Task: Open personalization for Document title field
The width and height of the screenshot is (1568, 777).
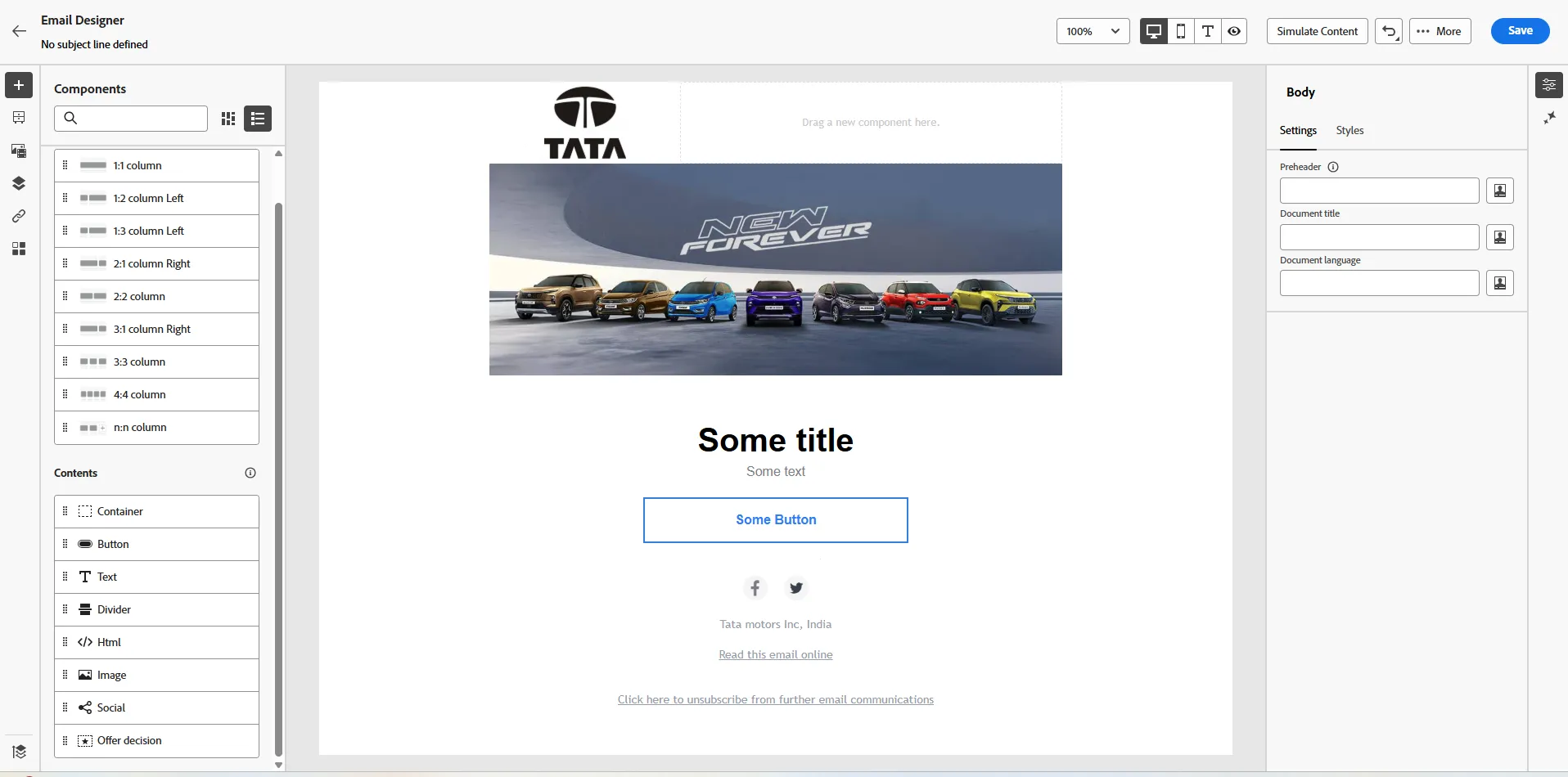Action: pos(1500,237)
